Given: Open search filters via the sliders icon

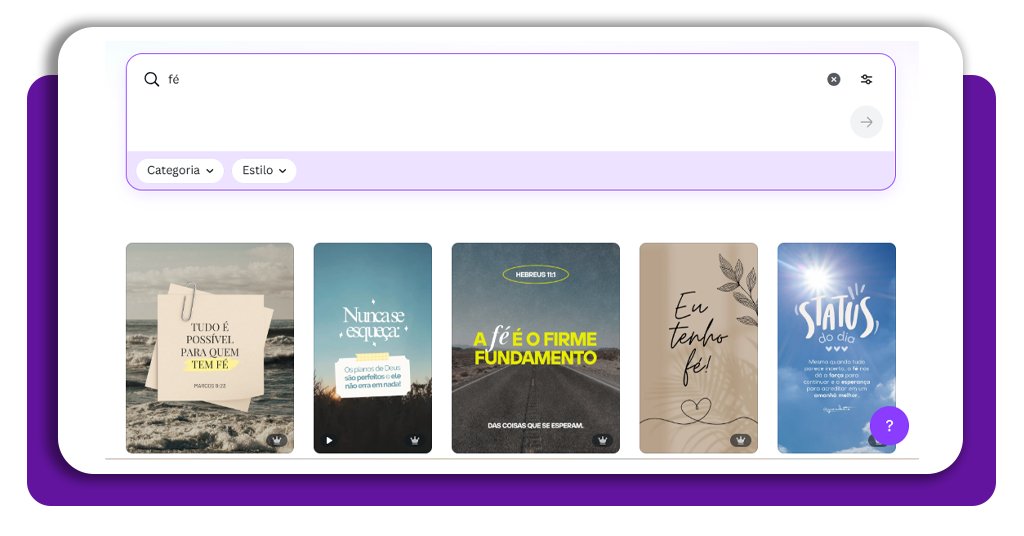Looking at the screenshot, I should pos(866,79).
